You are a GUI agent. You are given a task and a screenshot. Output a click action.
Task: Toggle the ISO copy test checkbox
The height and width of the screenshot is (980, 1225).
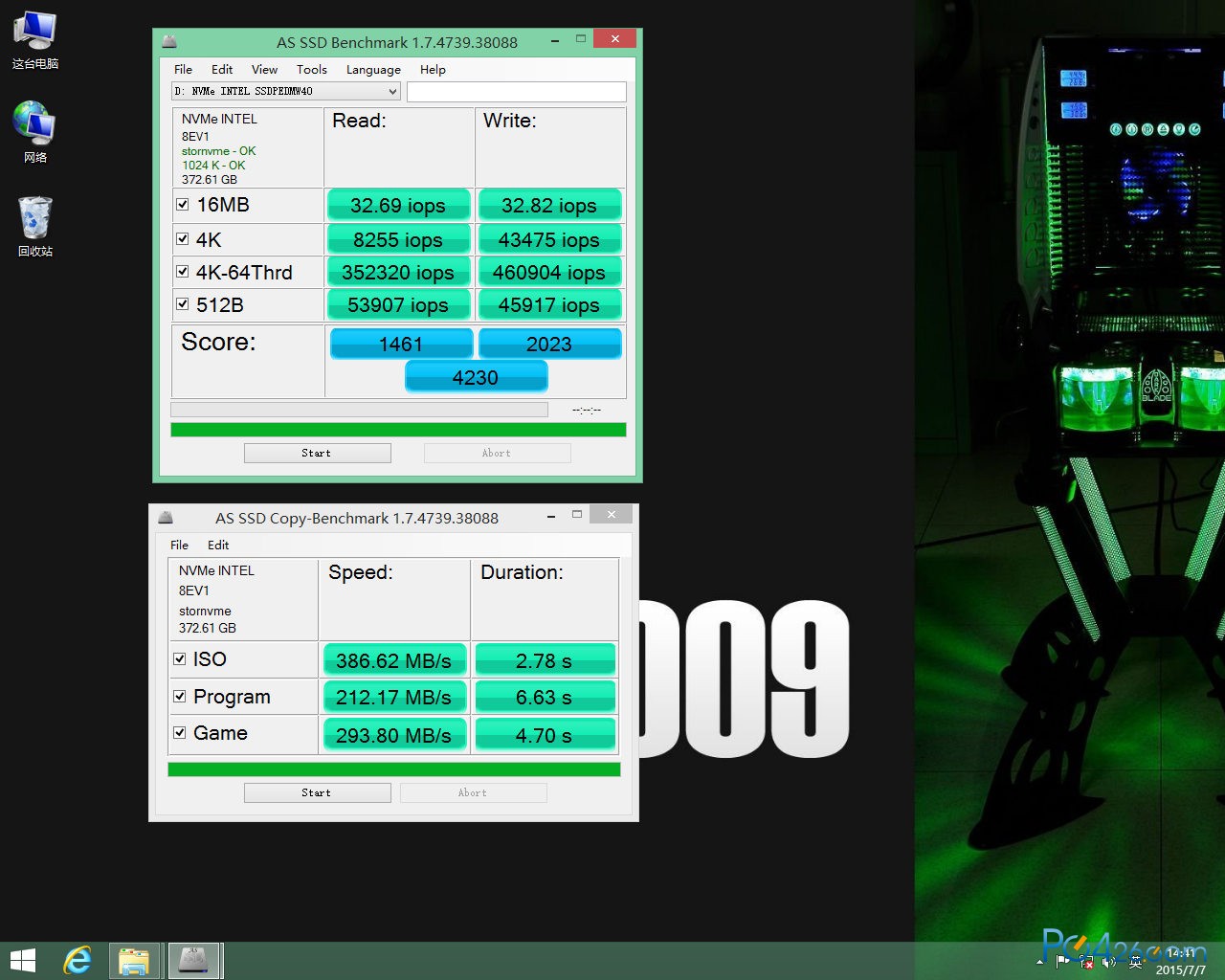(179, 658)
